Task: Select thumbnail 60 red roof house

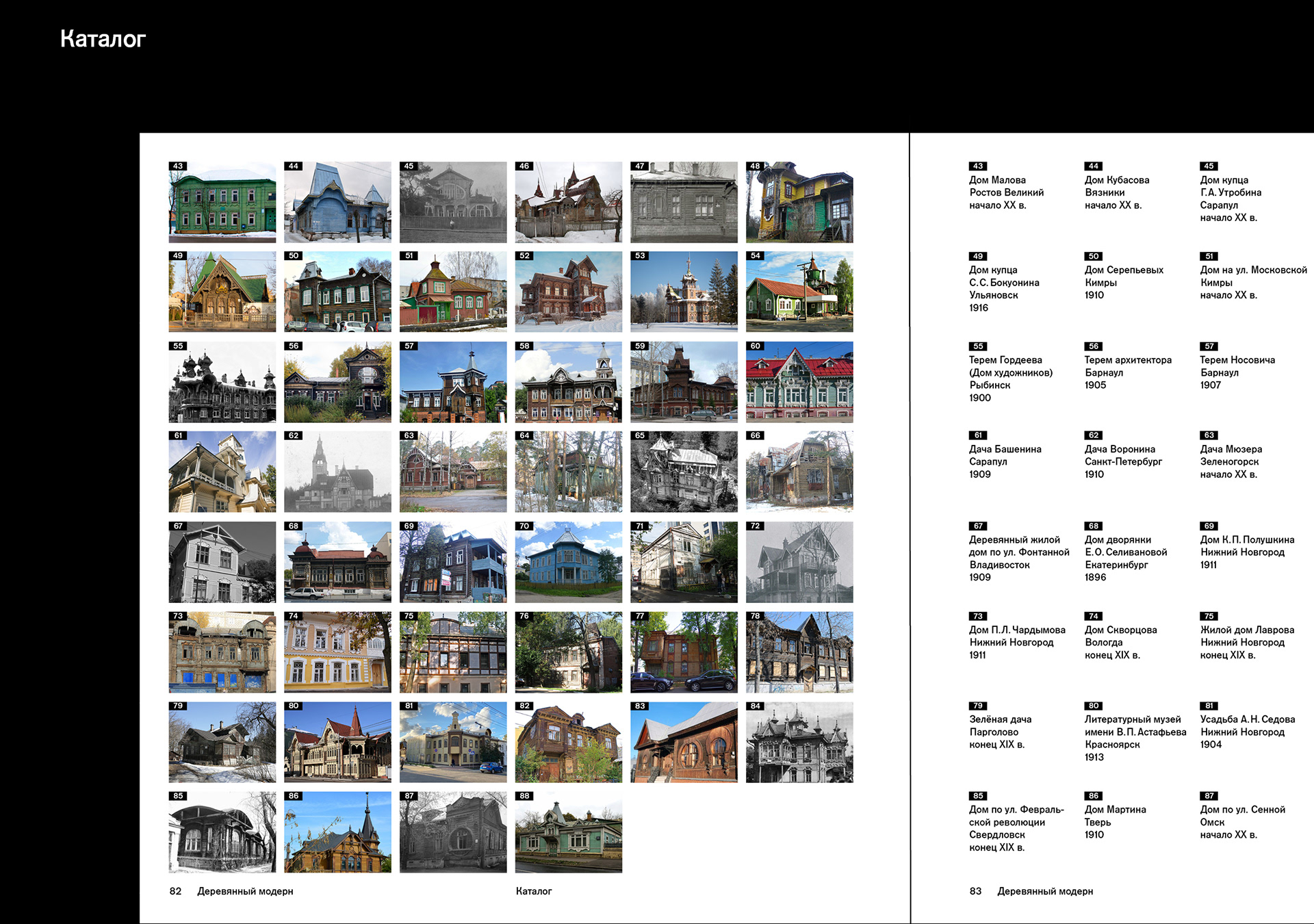Action: tap(799, 382)
